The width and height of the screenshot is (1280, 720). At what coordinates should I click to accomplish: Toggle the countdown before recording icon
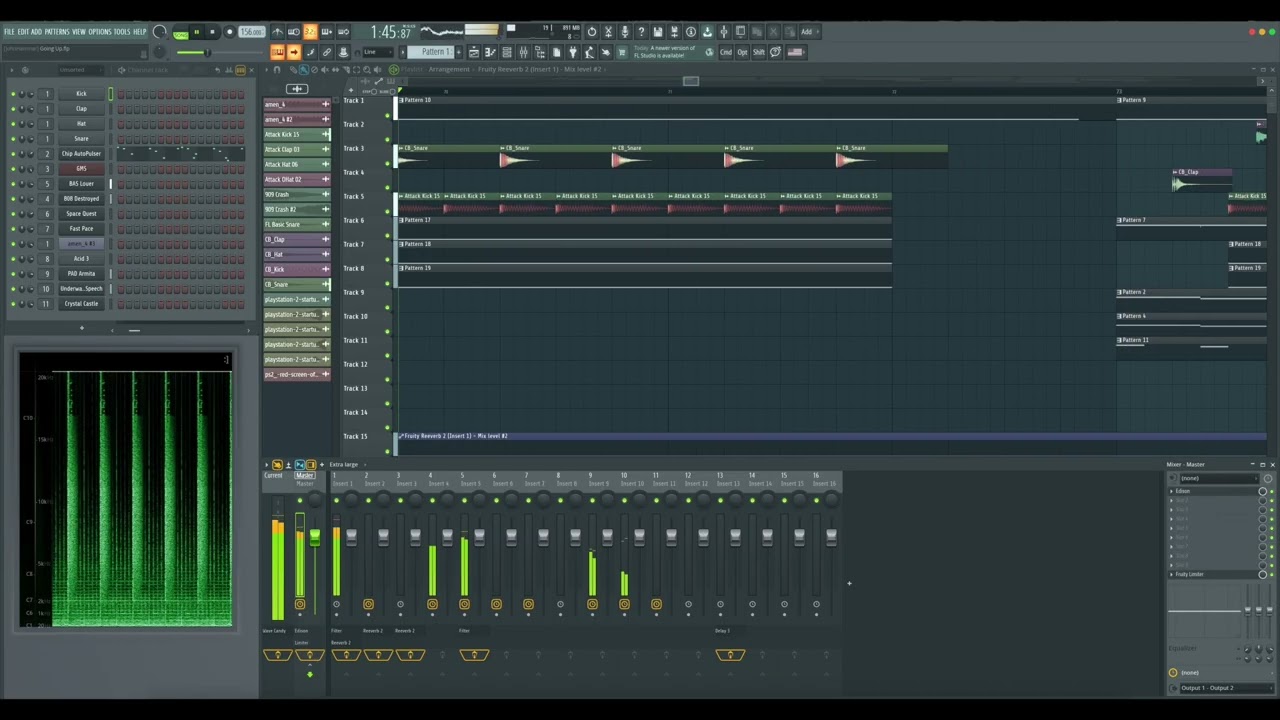point(310,31)
